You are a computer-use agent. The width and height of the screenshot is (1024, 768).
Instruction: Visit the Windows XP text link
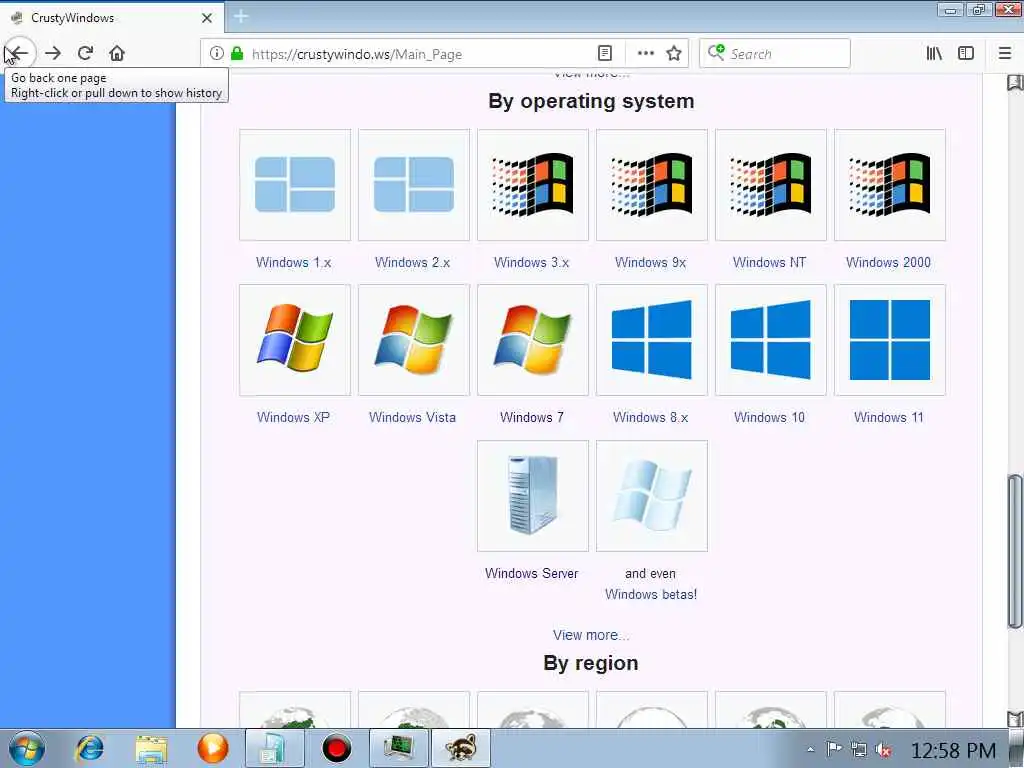pos(293,417)
